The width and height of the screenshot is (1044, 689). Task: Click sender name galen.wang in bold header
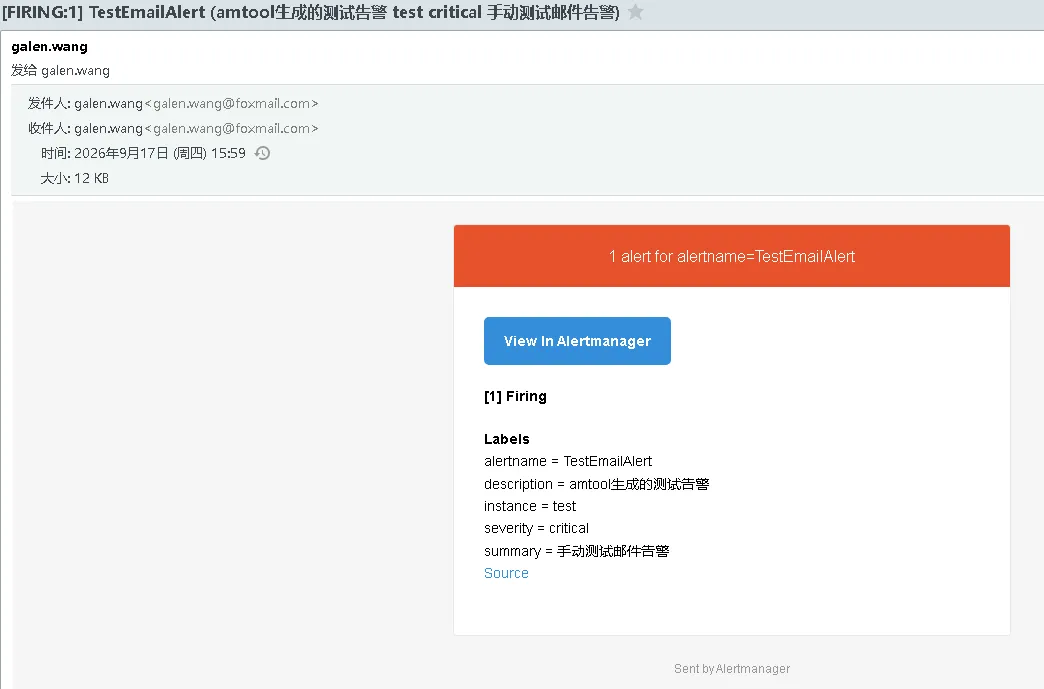point(49,47)
